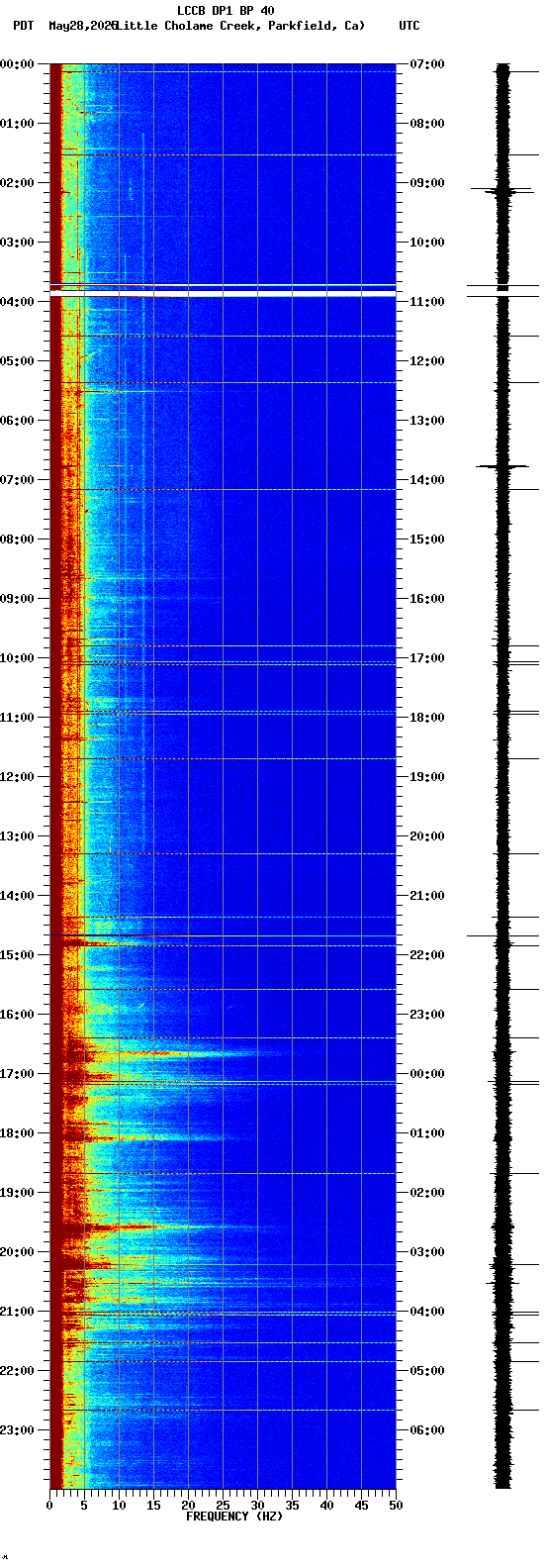This screenshot has width=546, height=1568.
Task: Click the date label 'May28,2026'
Action: coord(83,26)
